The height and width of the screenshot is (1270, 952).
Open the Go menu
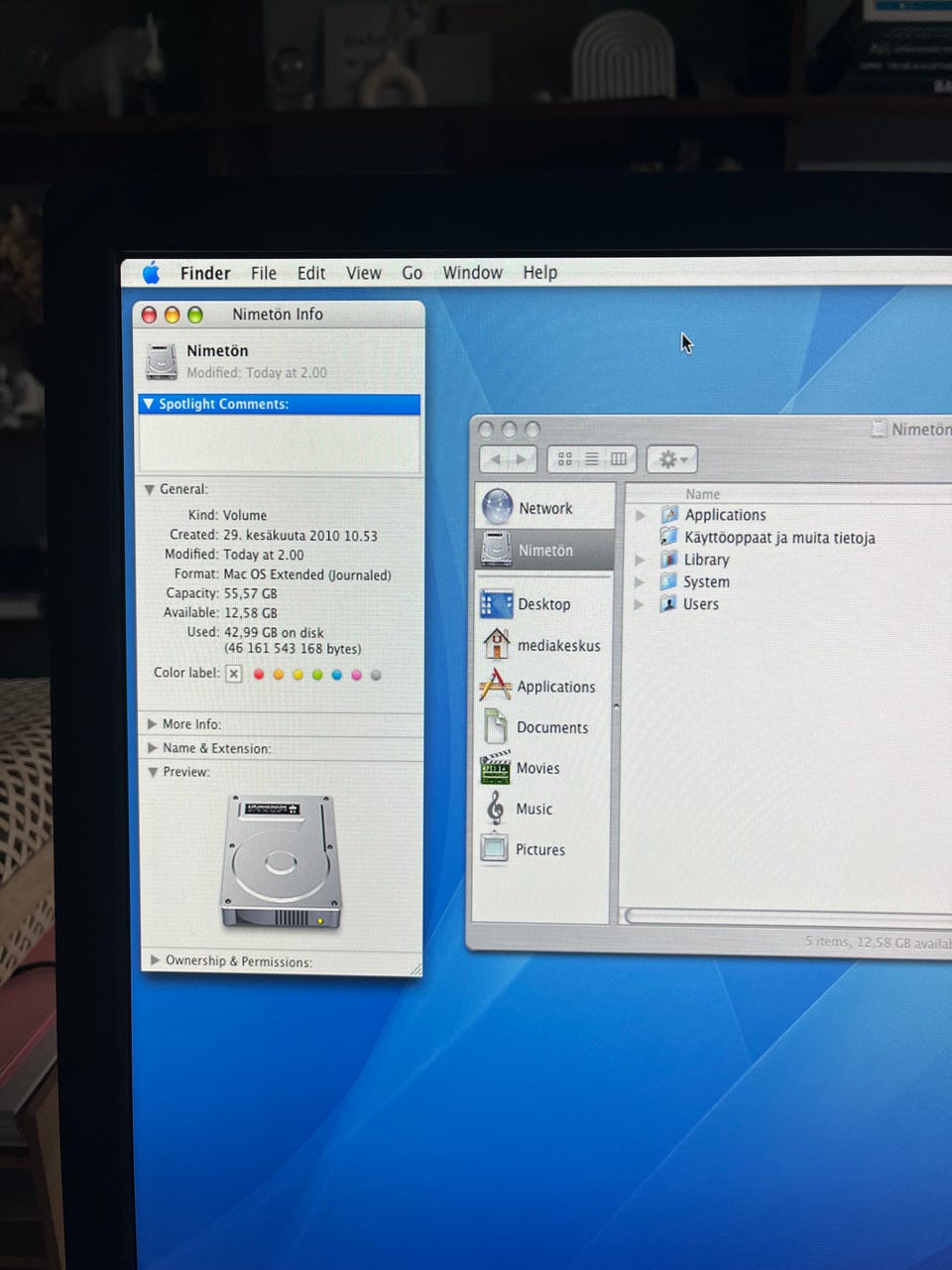[413, 273]
